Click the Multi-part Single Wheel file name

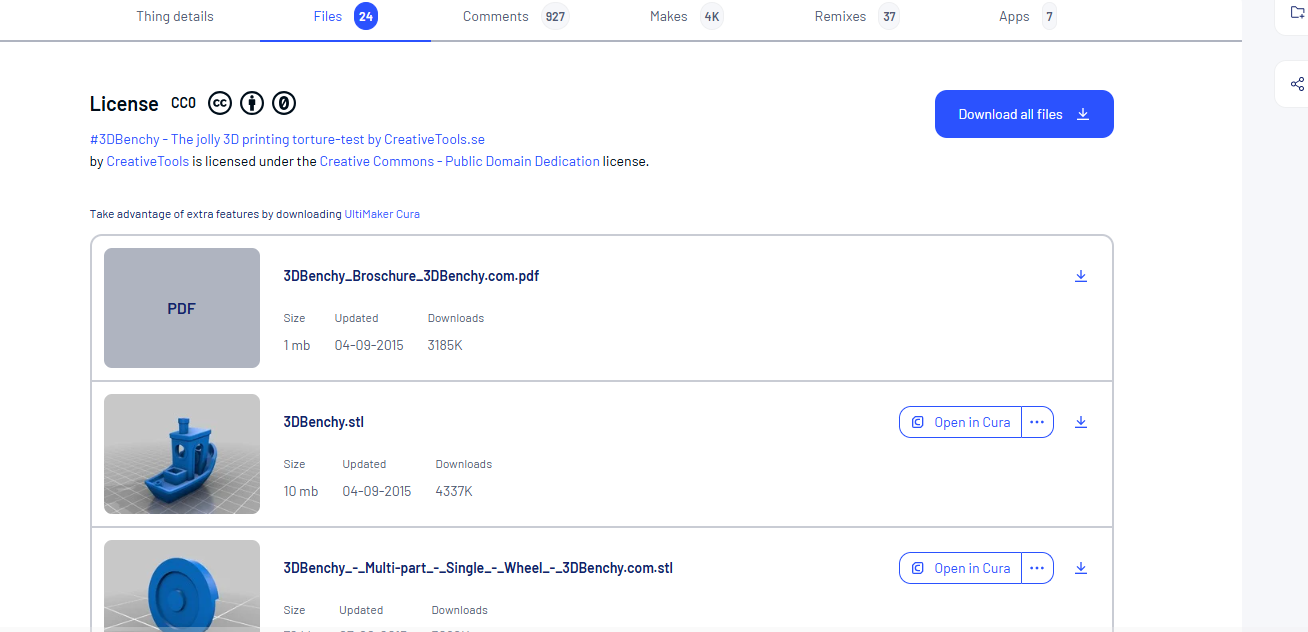point(478,568)
